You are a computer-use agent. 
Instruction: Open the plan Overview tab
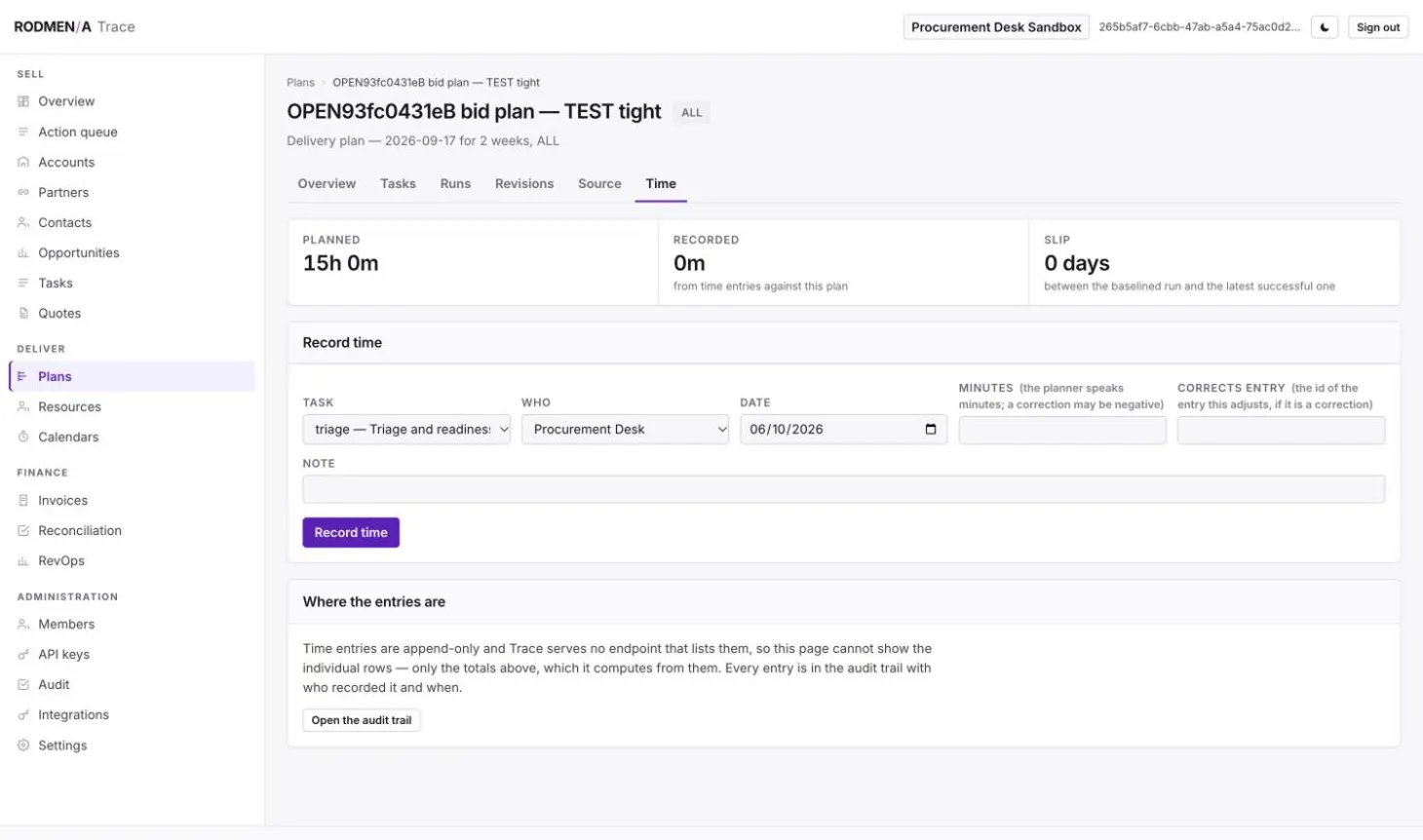pos(327,183)
